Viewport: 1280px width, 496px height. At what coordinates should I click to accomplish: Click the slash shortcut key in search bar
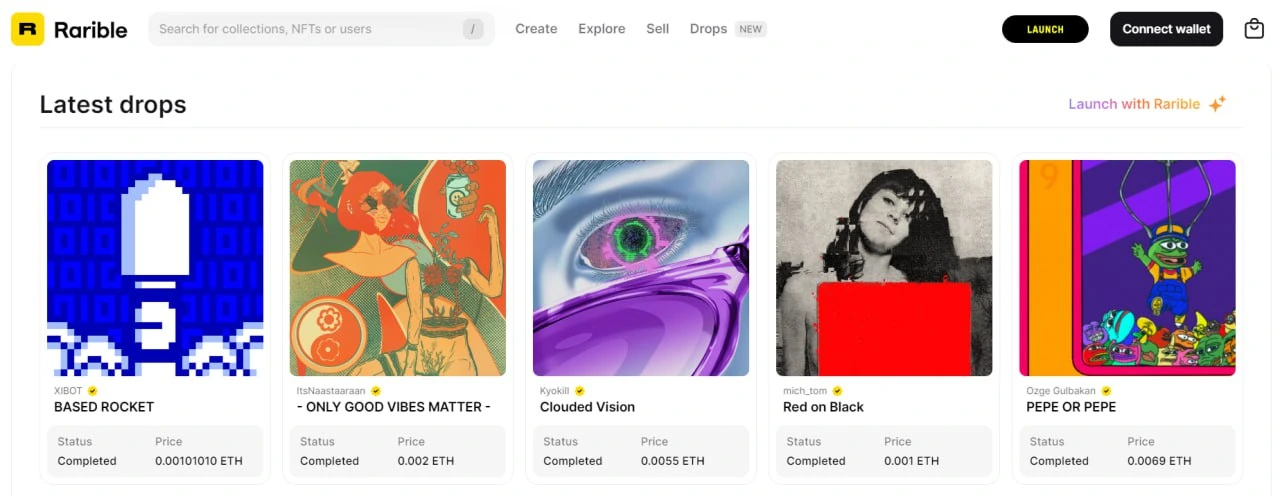[473, 29]
